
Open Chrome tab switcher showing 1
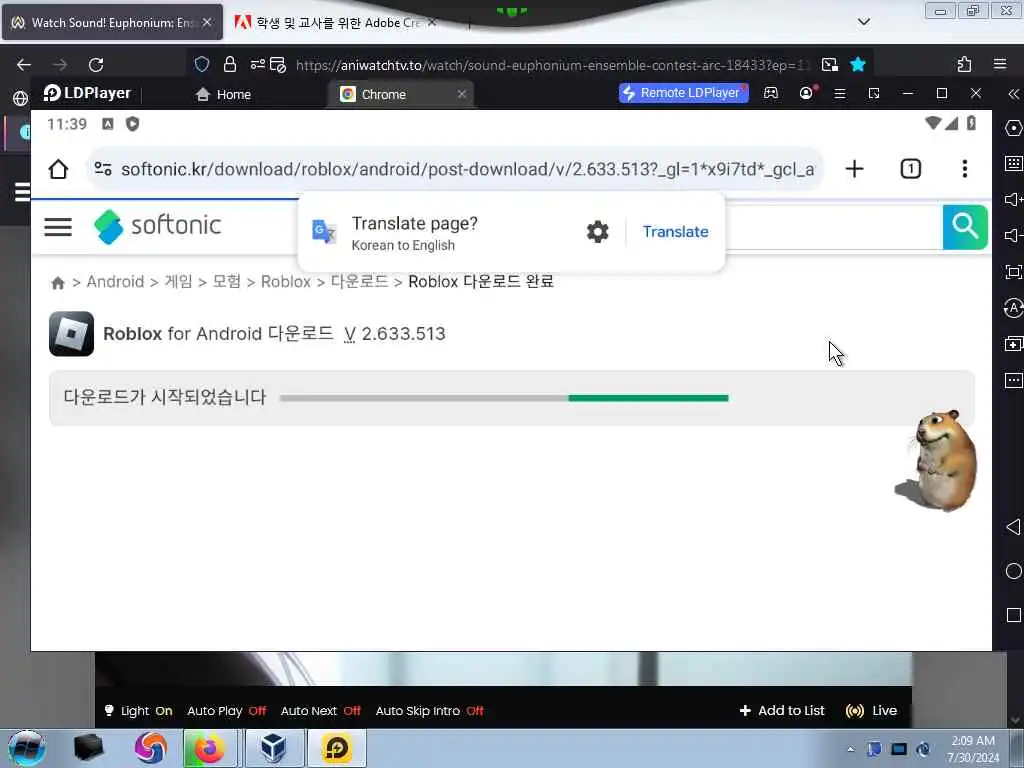(x=910, y=169)
